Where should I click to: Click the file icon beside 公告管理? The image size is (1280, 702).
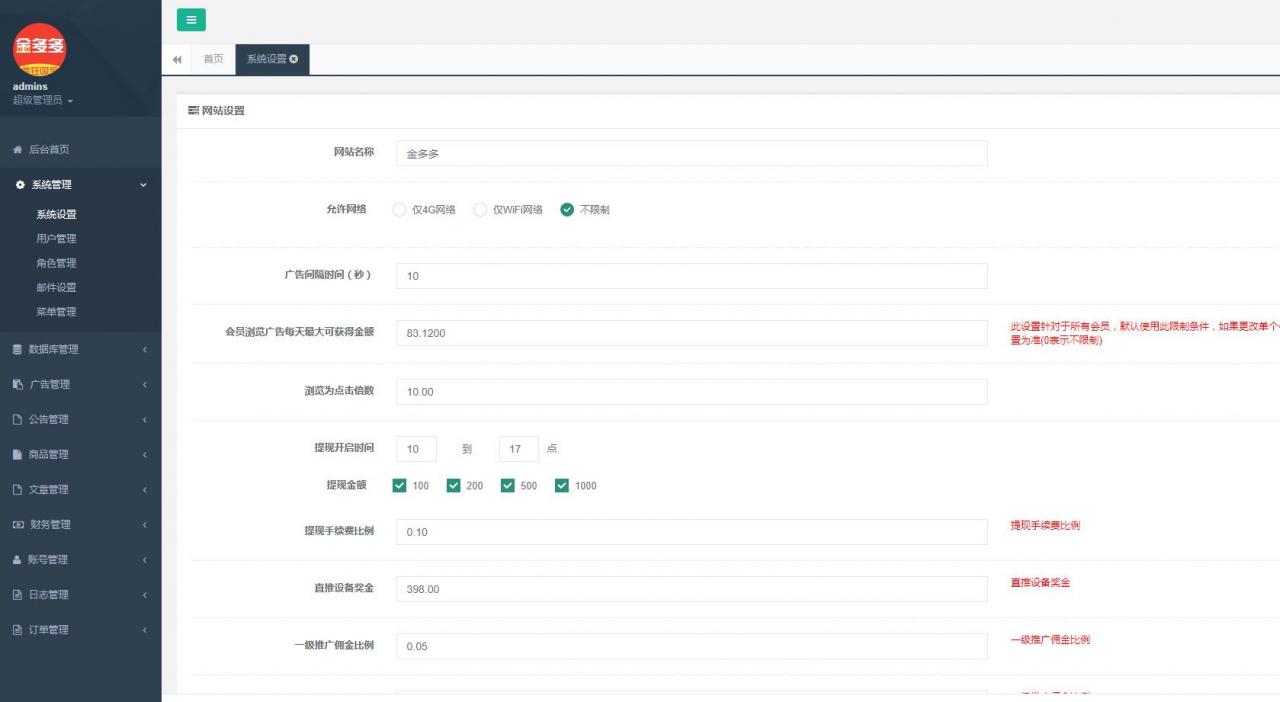17,420
